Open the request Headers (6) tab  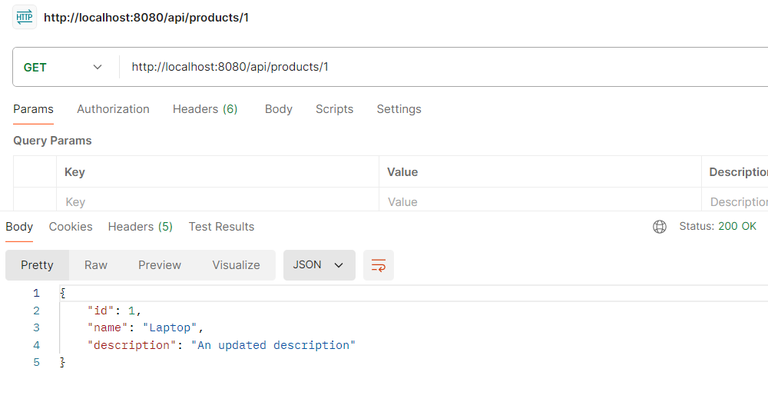[x=205, y=109]
